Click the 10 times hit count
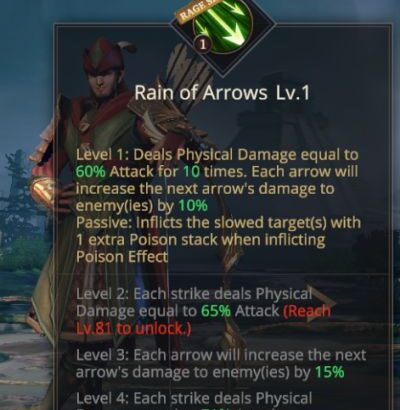This screenshot has height=410, width=400. (191, 172)
